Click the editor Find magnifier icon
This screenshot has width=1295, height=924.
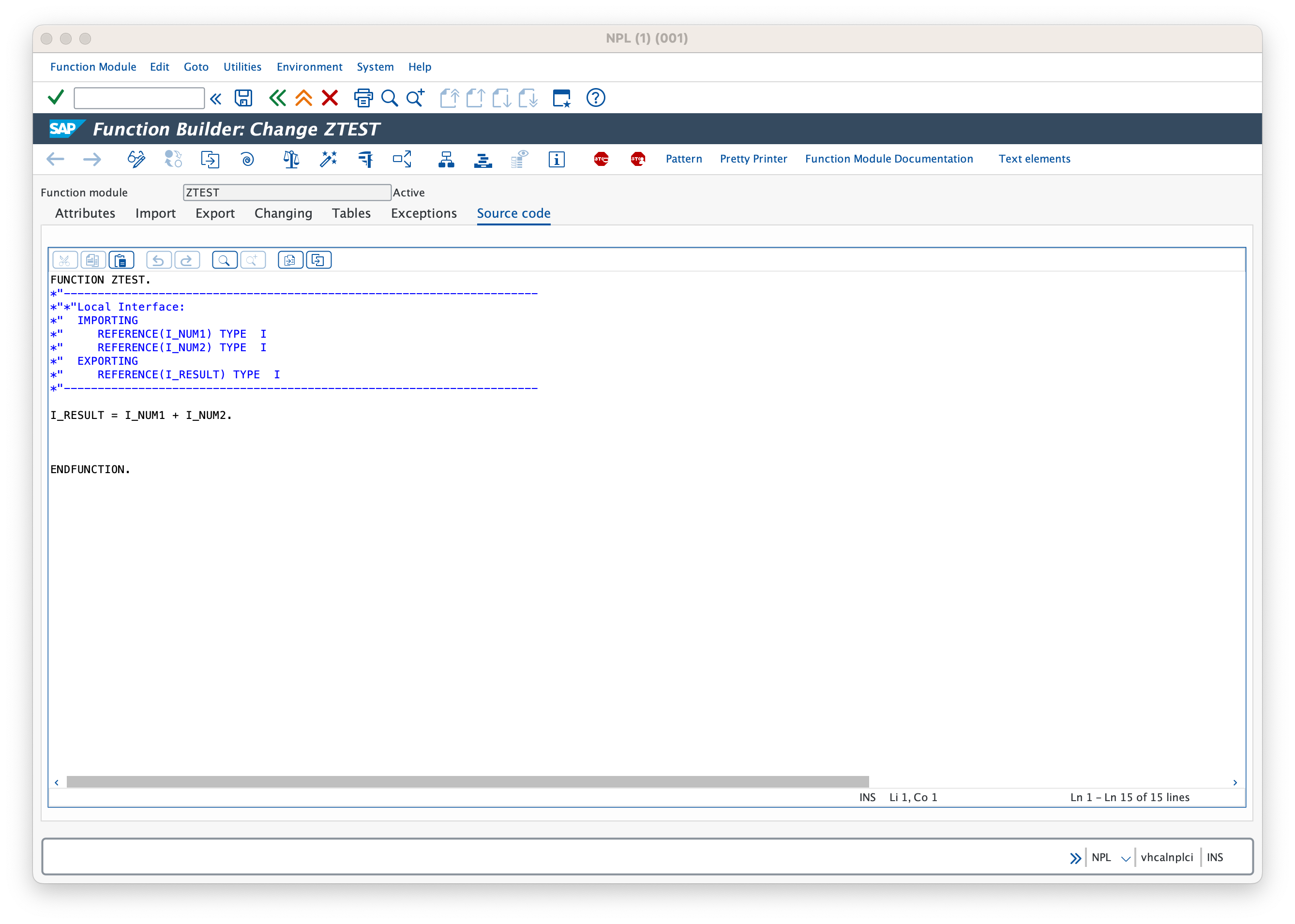[224, 261]
